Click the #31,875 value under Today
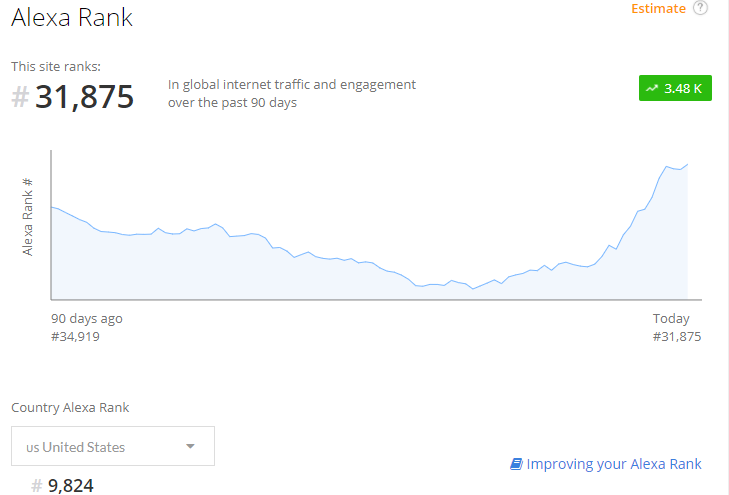729x495 pixels. coord(676,336)
